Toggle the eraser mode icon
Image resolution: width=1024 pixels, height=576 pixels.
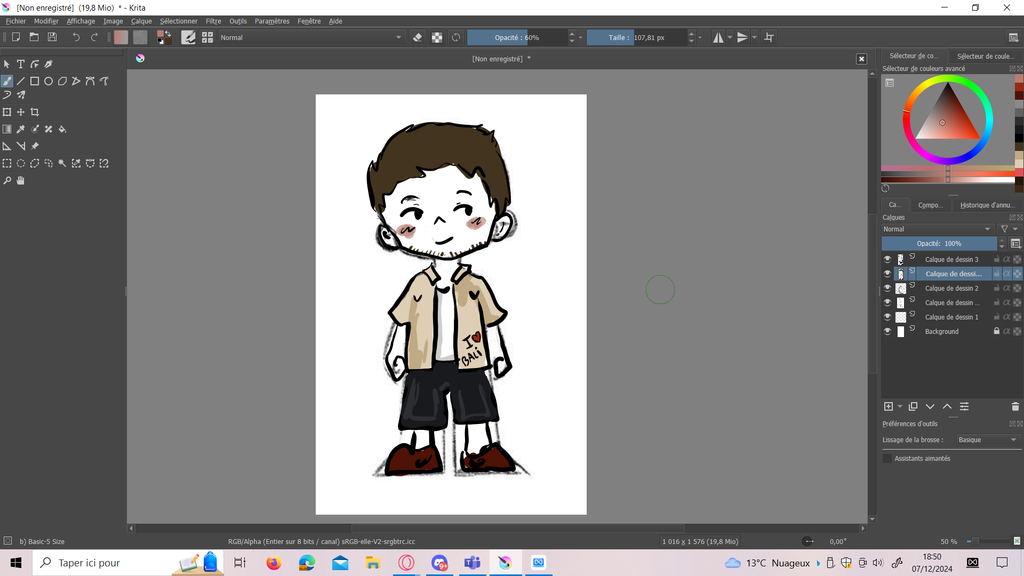(x=417, y=38)
